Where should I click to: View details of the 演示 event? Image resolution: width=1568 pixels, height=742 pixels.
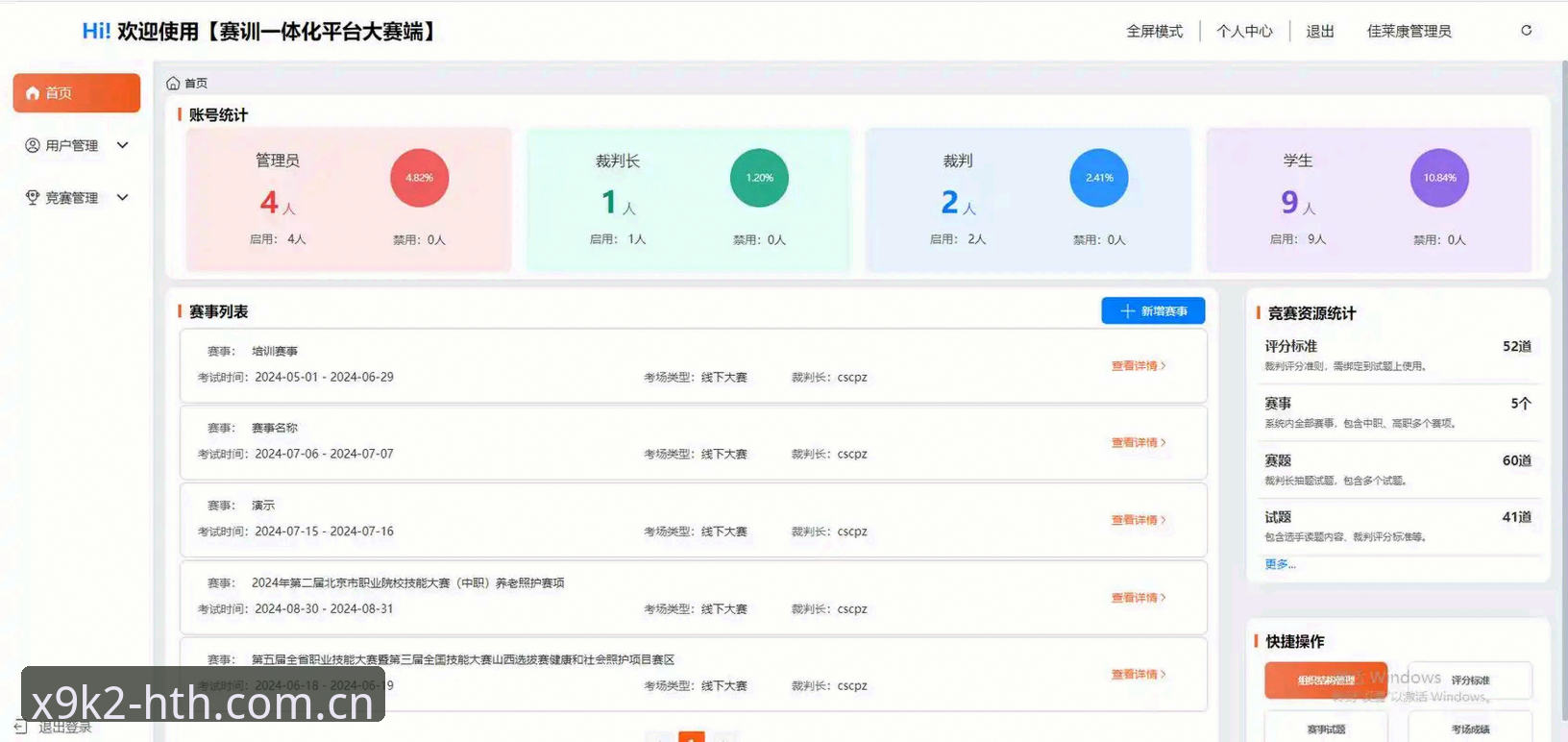[x=1139, y=520]
